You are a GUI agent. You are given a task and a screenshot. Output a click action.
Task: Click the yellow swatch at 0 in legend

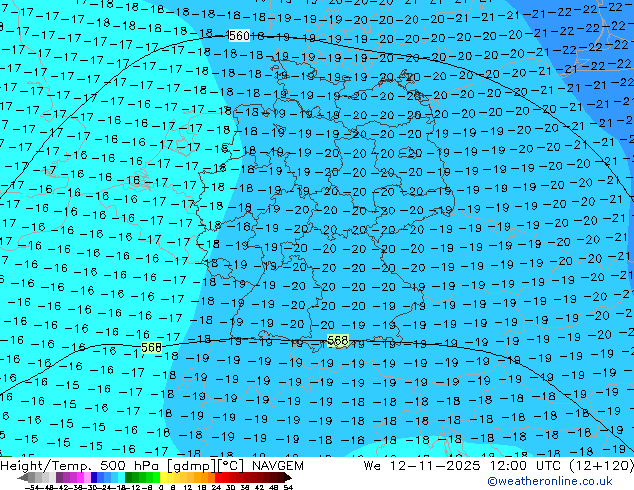point(163,477)
